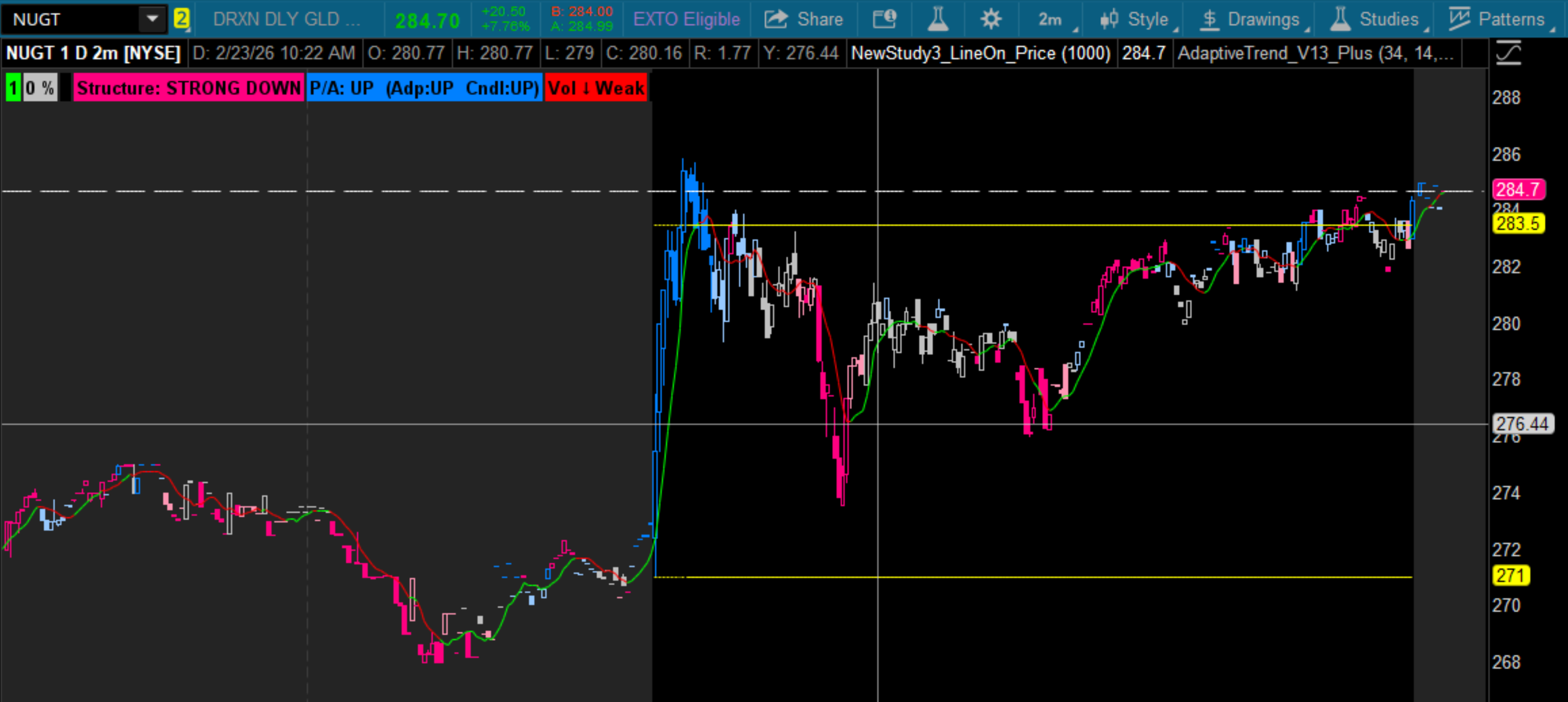Viewport: 1568px width, 702px height.
Task: Click the green 1 status label
Action: coord(13,88)
